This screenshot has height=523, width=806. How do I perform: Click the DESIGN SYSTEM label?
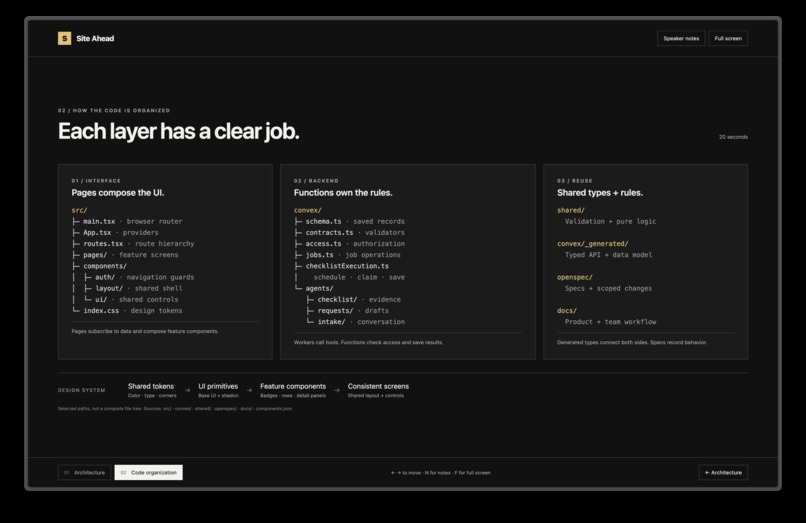point(82,390)
